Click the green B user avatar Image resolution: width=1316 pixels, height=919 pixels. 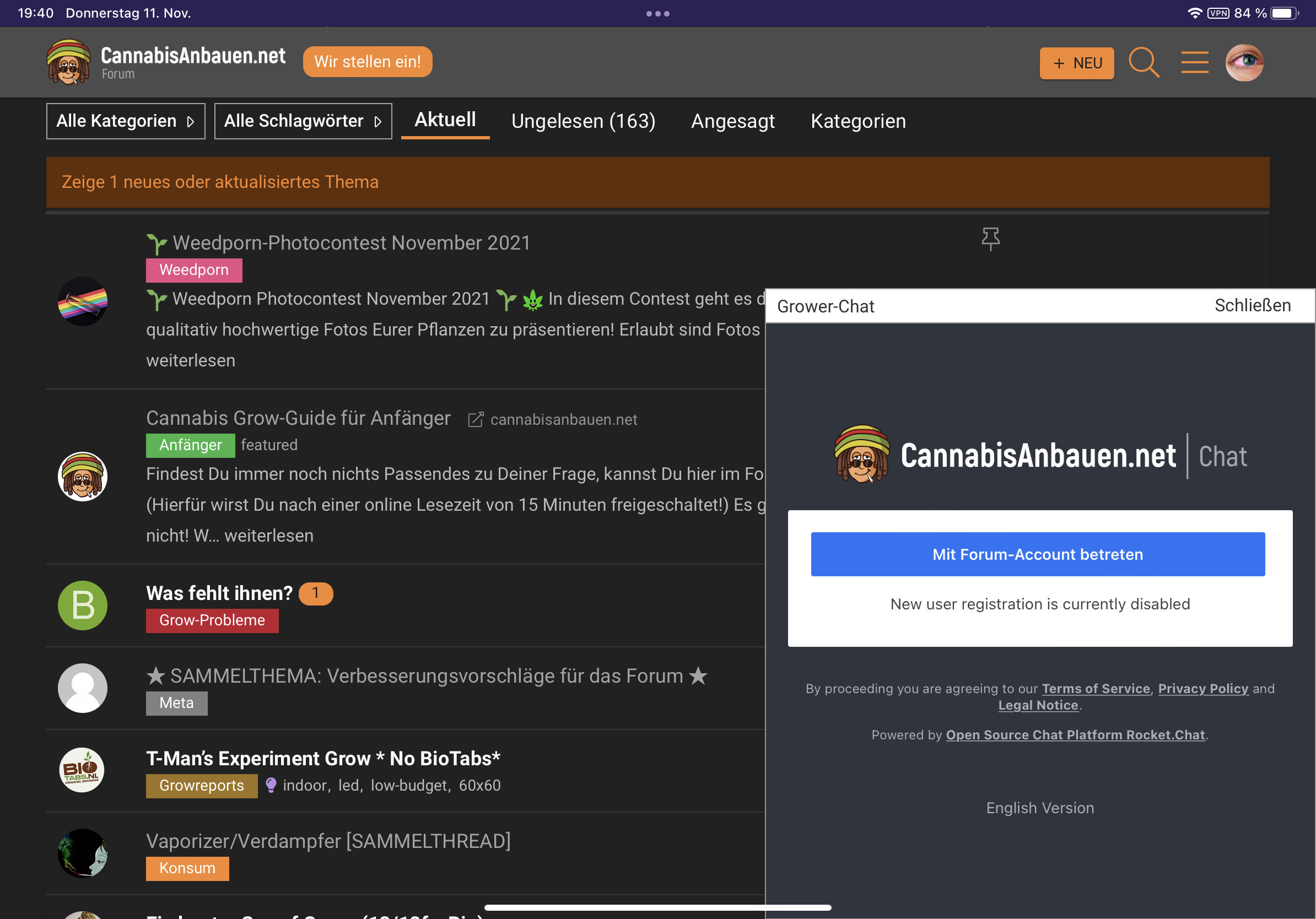83,605
